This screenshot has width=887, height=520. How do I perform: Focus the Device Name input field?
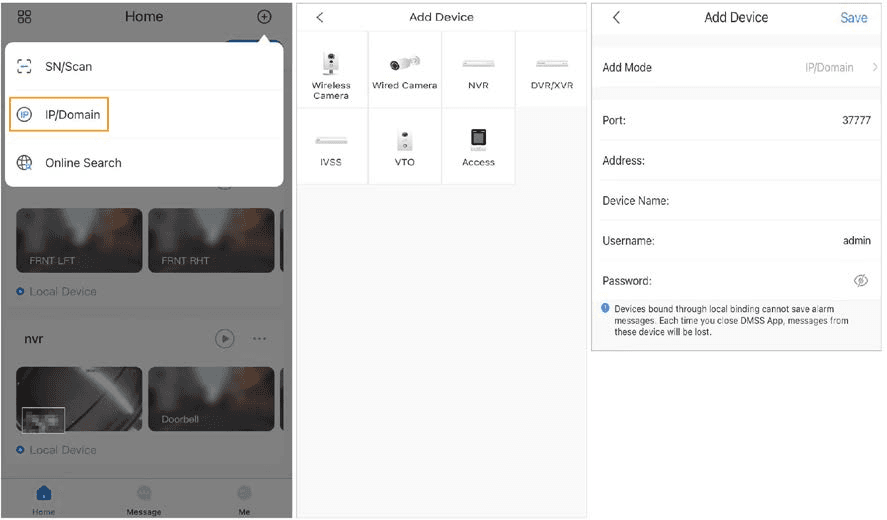[737, 201]
